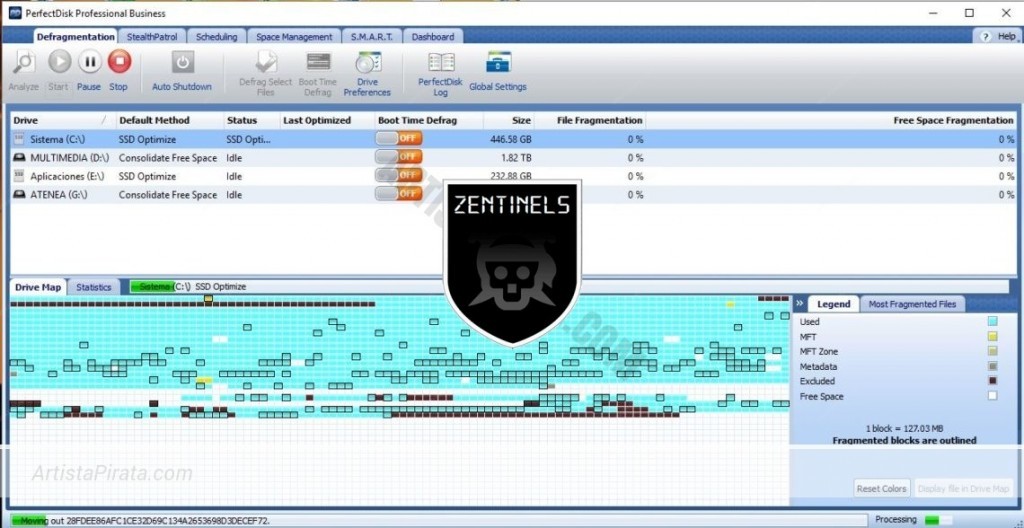Toggle Boot Time Defrag for ATENEA (G:\)
The height and width of the screenshot is (528, 1024).
(398, 193)
